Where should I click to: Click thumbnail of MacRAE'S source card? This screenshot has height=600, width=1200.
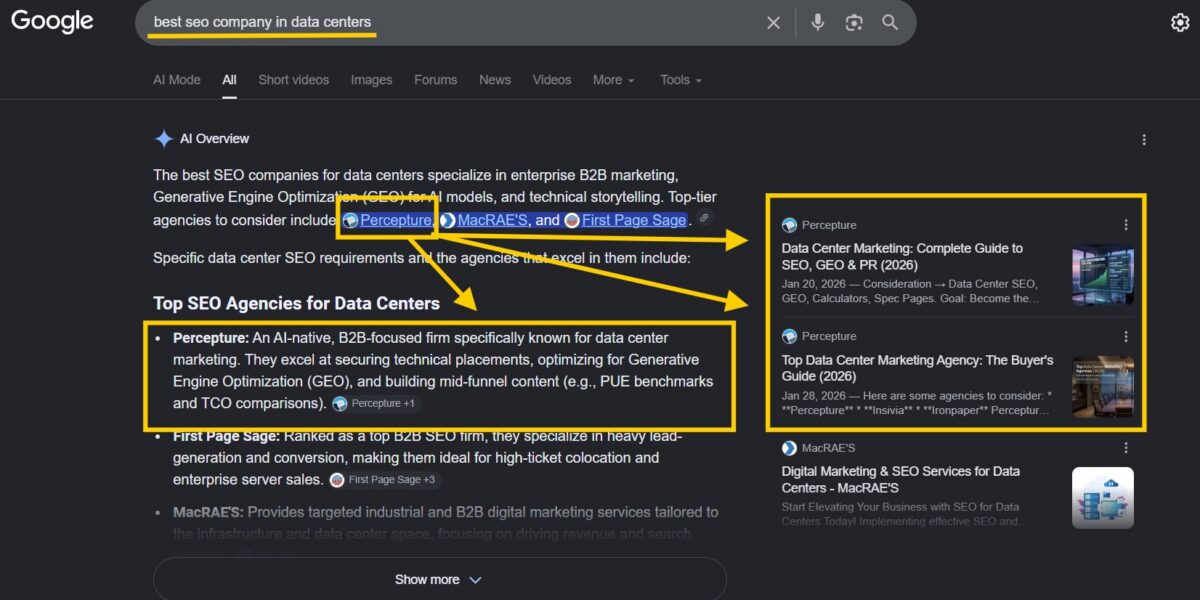click(1102, 498)
